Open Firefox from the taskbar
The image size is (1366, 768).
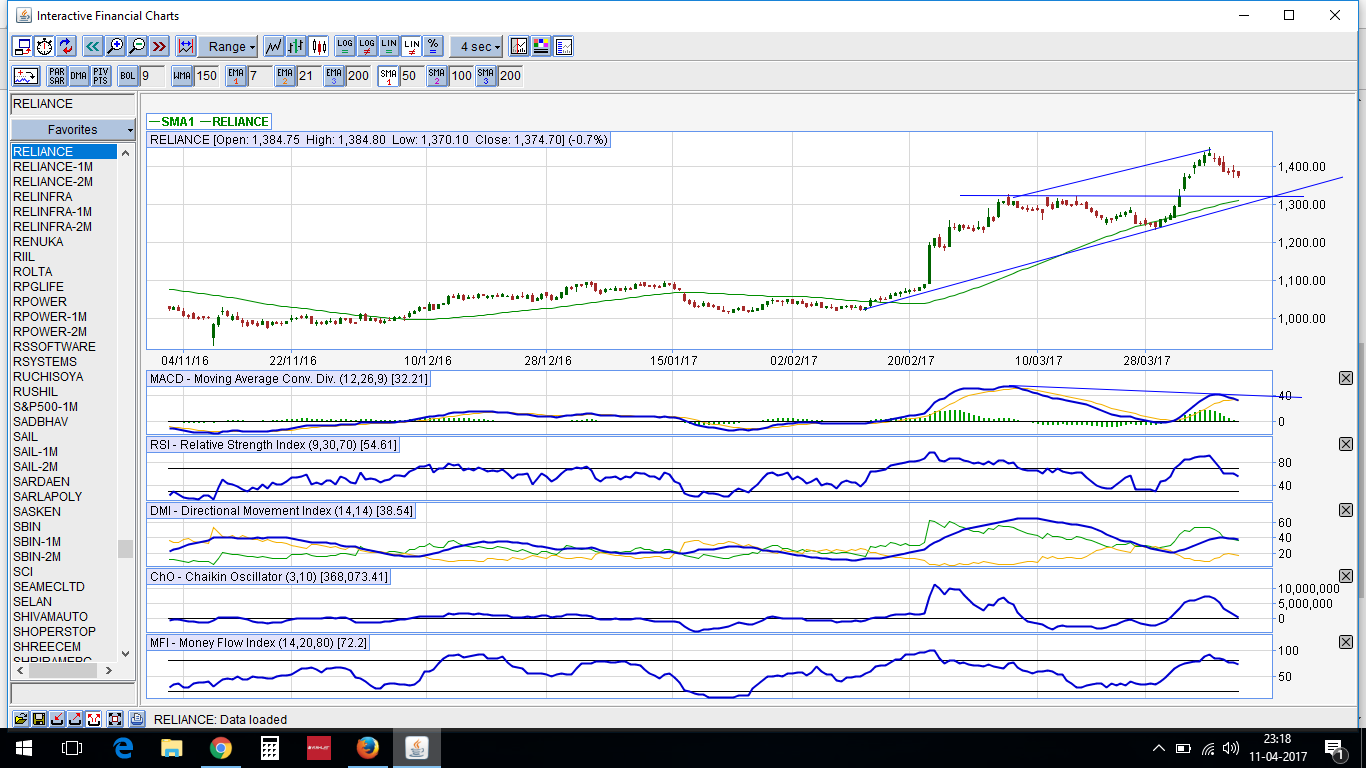(x=367, y=747)
